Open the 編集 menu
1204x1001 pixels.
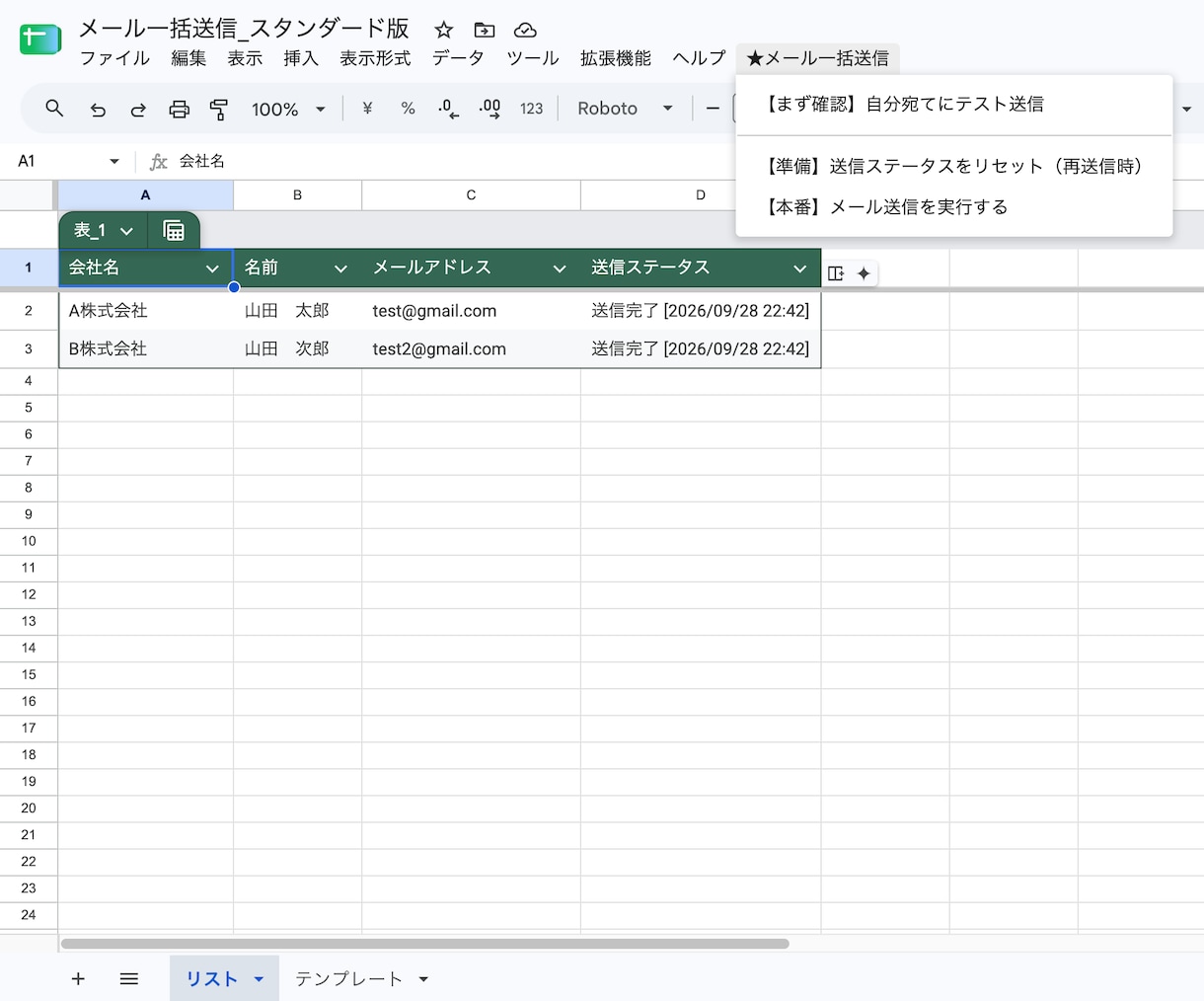[188, 58]
